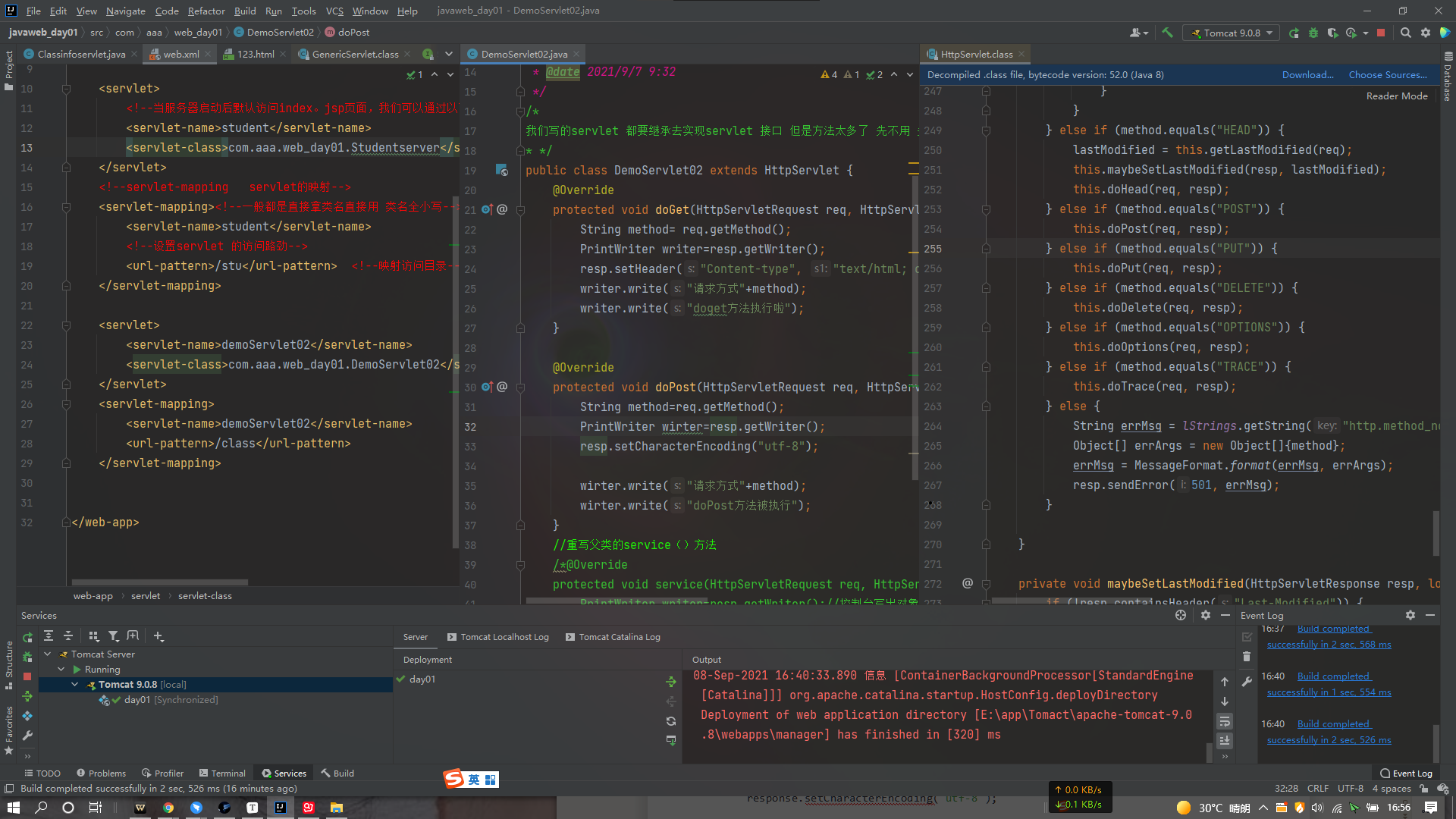Screen dimensions: 1456x819
Task: Click the Add Service plus icon
Action: coord(158,636)
